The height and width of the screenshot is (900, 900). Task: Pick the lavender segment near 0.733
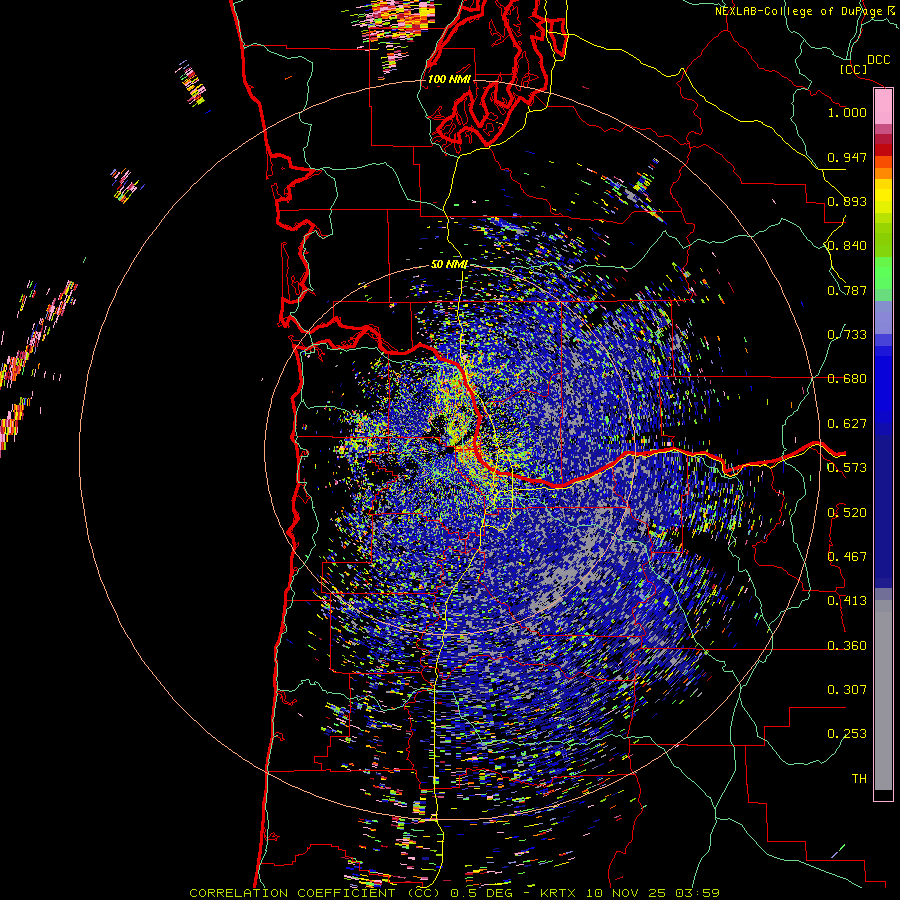(883, 317)
